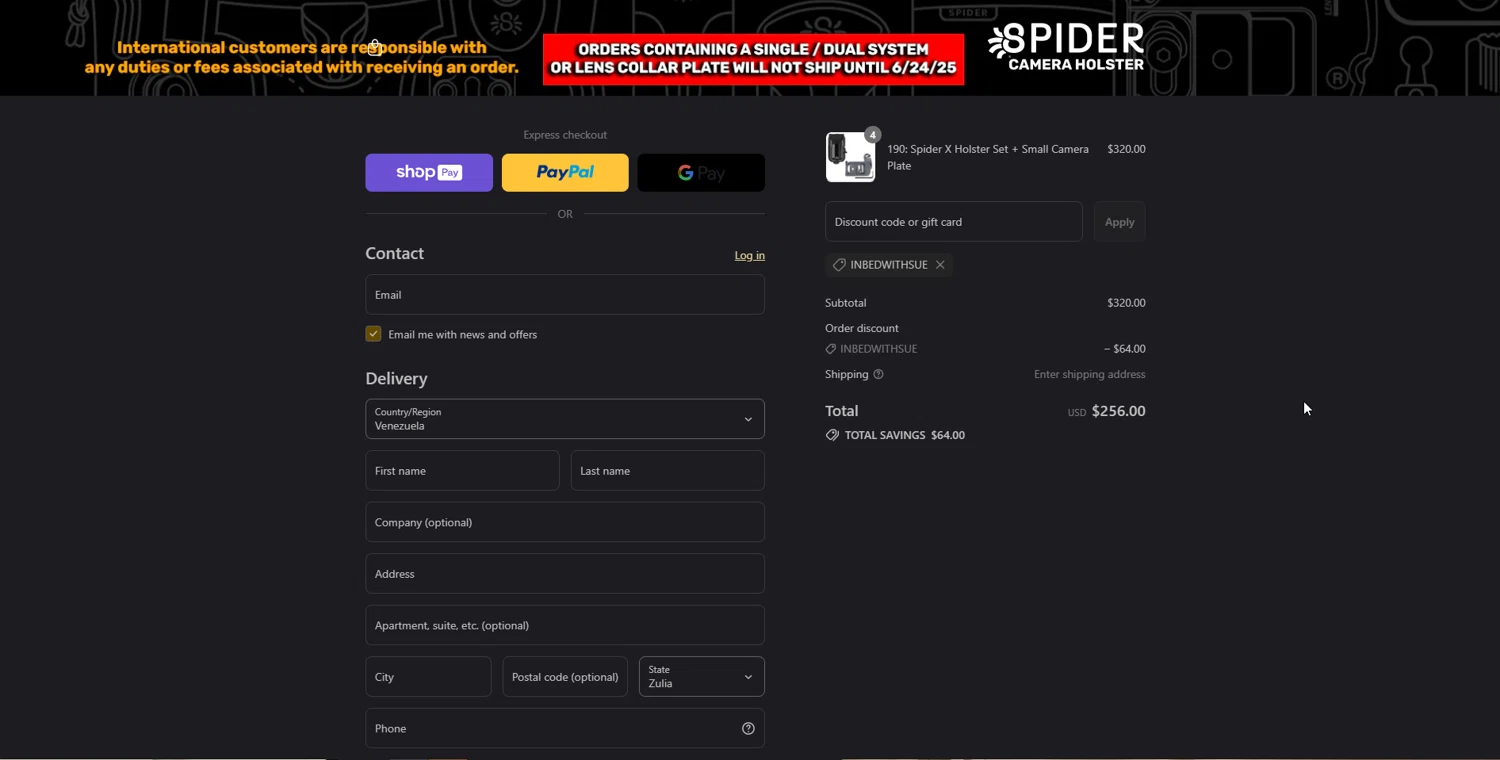Click the 'Express checkout' label

pos(565,135)
